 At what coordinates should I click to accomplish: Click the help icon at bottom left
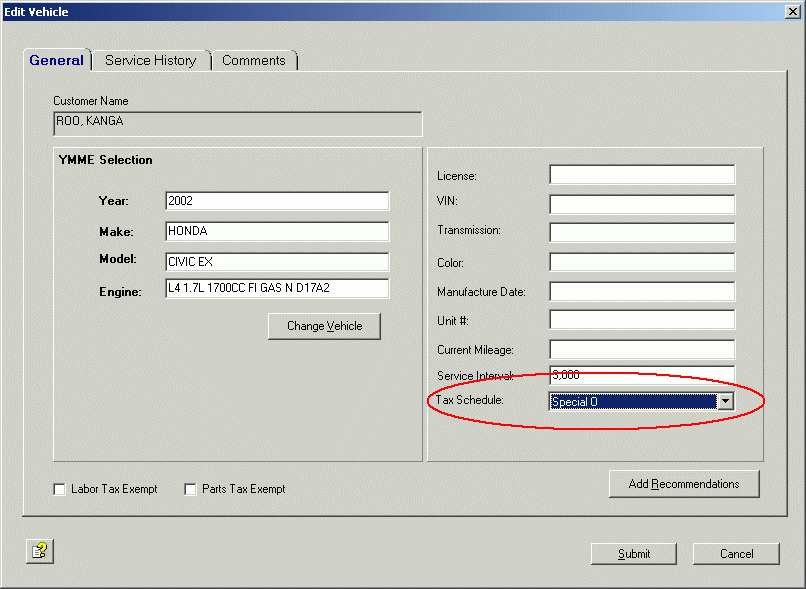(x=39, y=550)
